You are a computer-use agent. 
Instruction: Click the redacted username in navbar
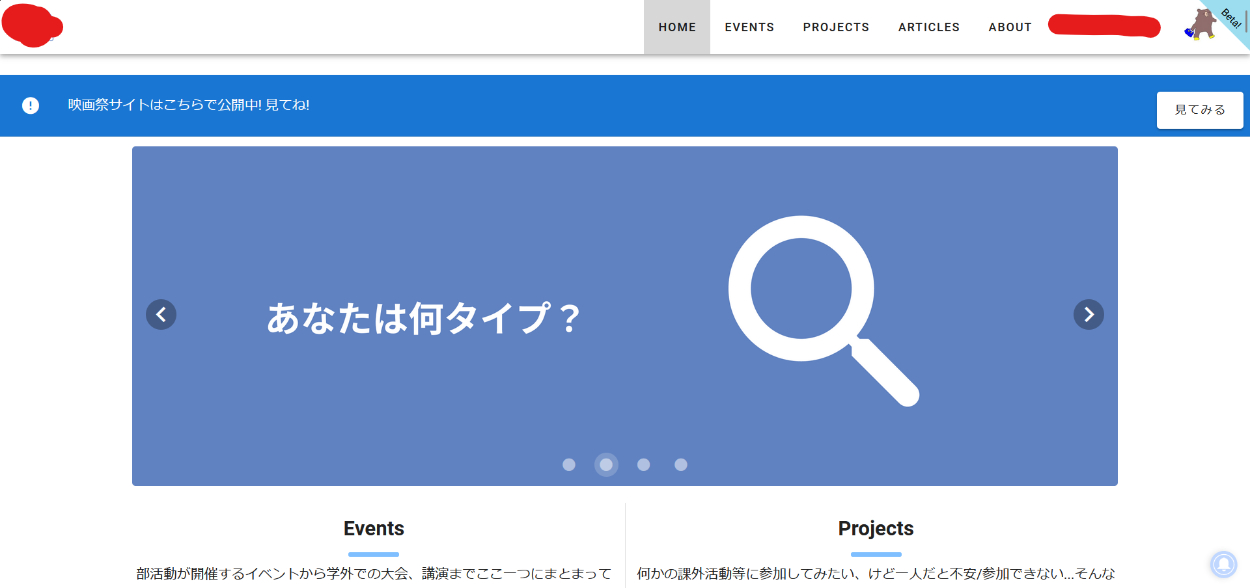(1104, 26)
